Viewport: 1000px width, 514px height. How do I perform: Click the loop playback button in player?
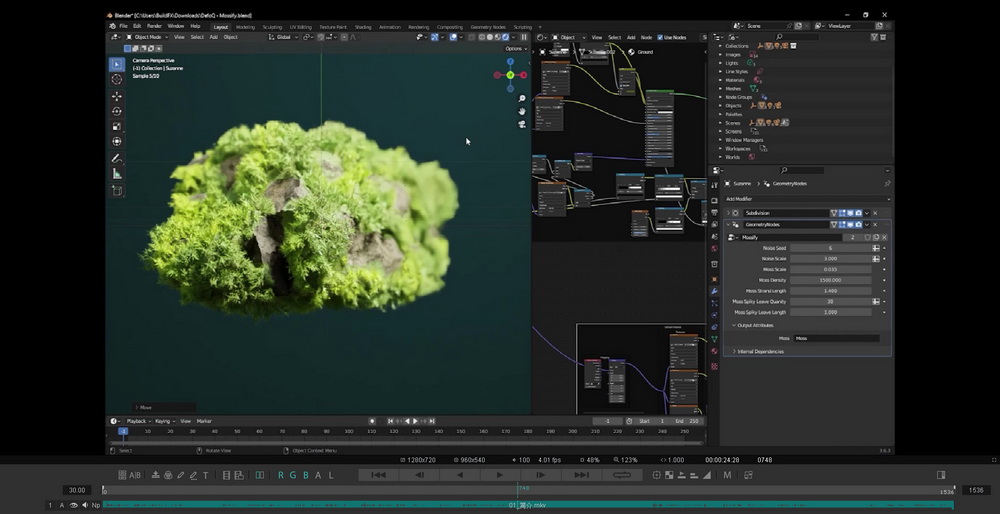[621, 475]
